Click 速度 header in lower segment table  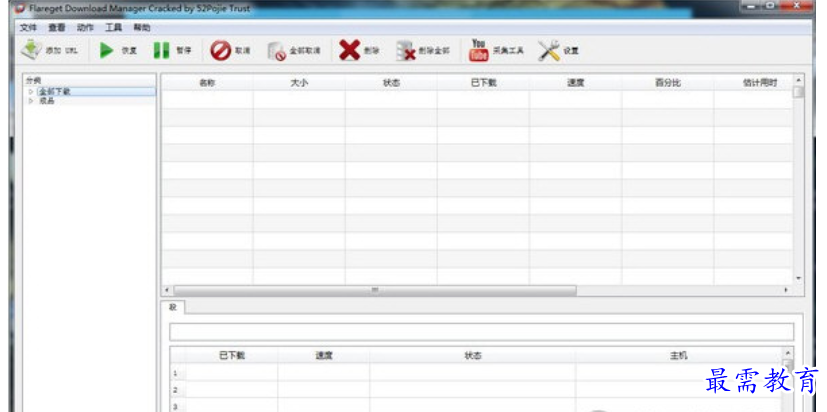point(323,356)
